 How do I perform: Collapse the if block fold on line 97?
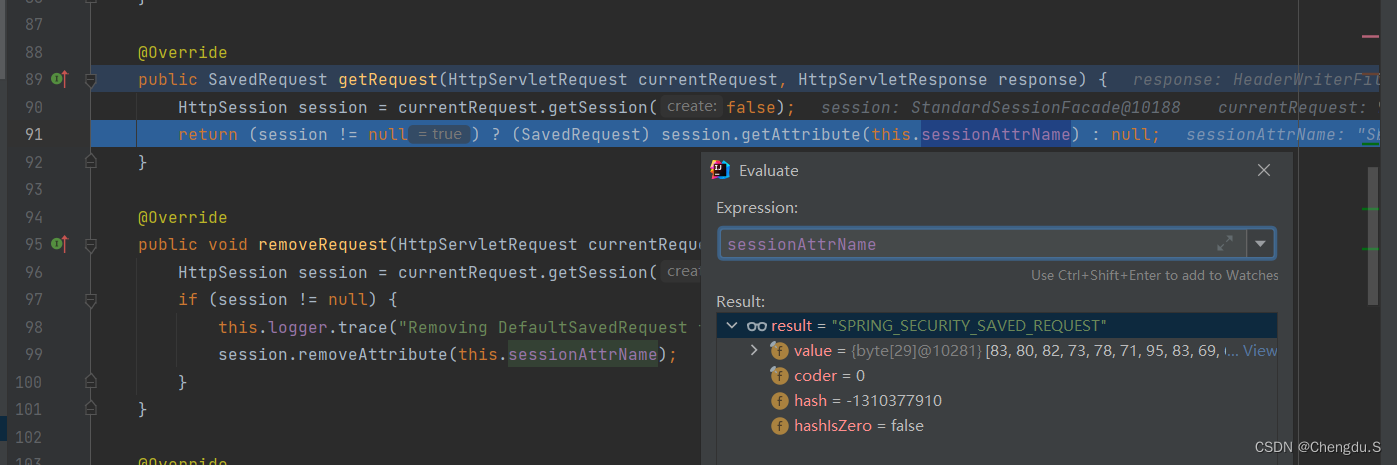[x=90, y=299]
